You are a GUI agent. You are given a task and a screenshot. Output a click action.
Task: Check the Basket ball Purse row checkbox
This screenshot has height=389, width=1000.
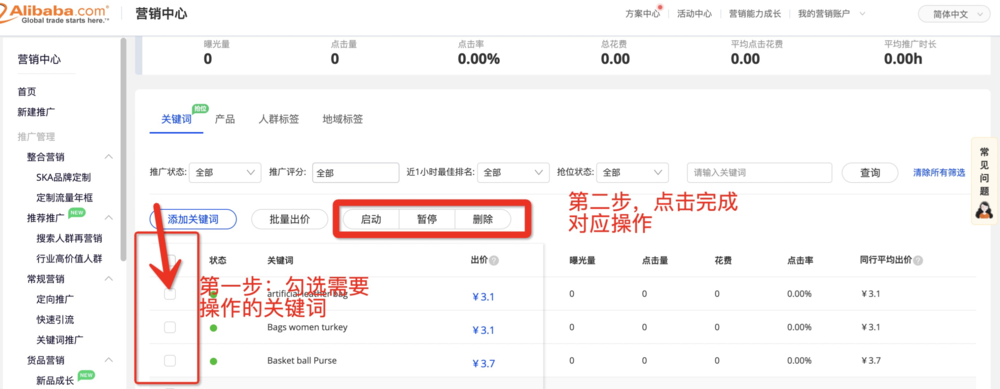(170, 360)
